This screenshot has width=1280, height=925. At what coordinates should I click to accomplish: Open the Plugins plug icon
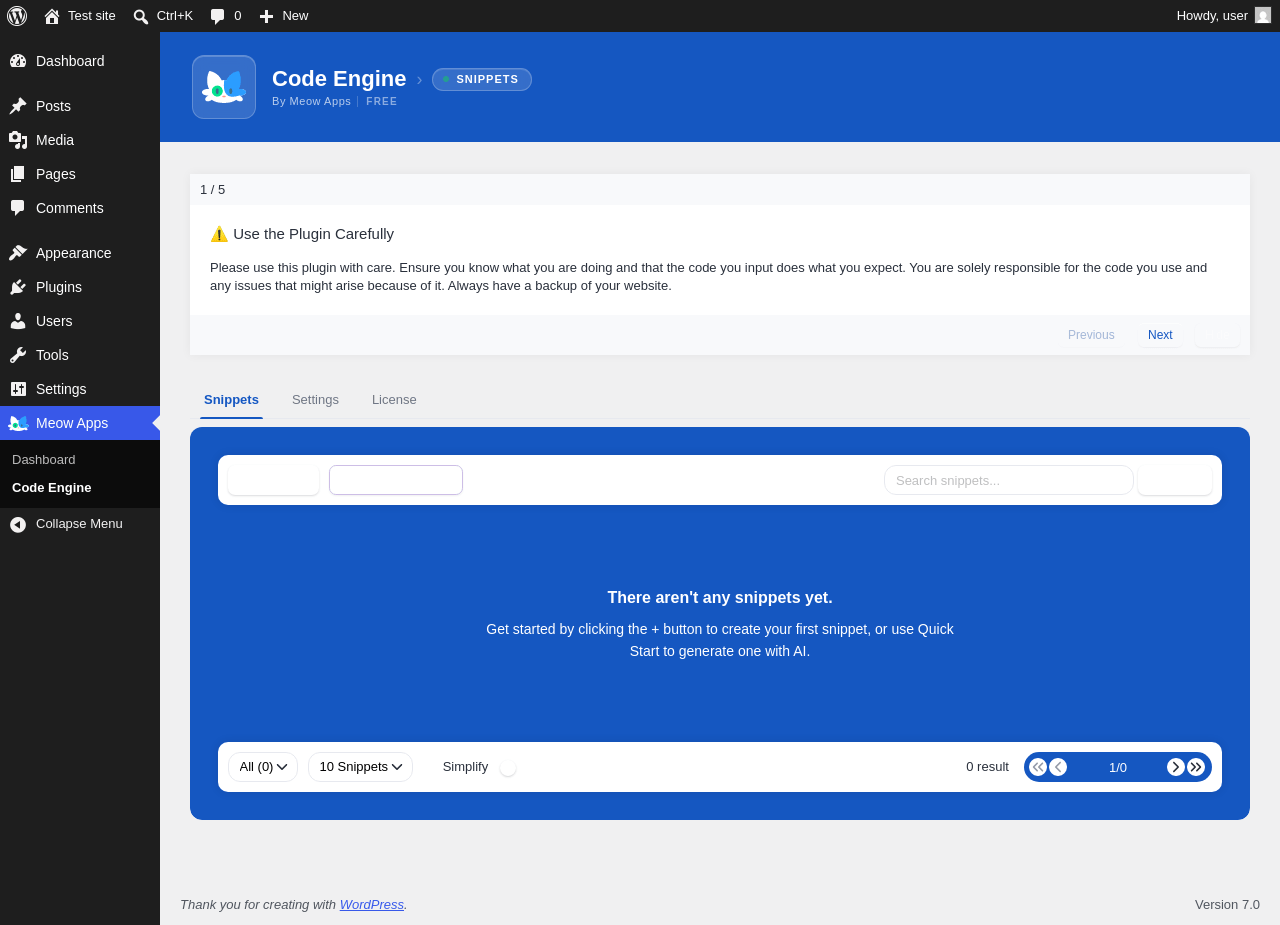[x=18, y=287]
